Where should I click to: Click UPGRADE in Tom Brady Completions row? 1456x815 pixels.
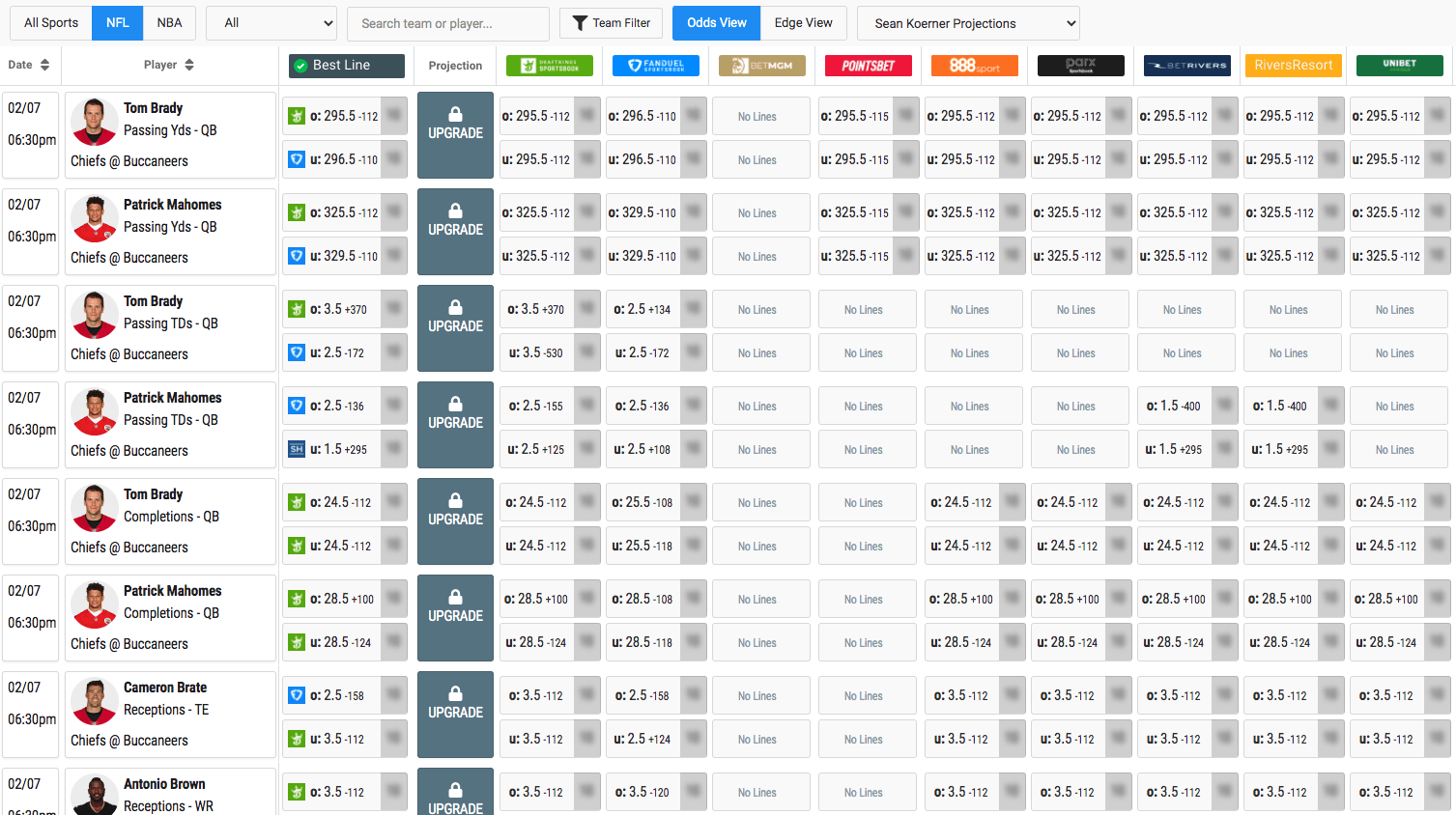point(455,521)
